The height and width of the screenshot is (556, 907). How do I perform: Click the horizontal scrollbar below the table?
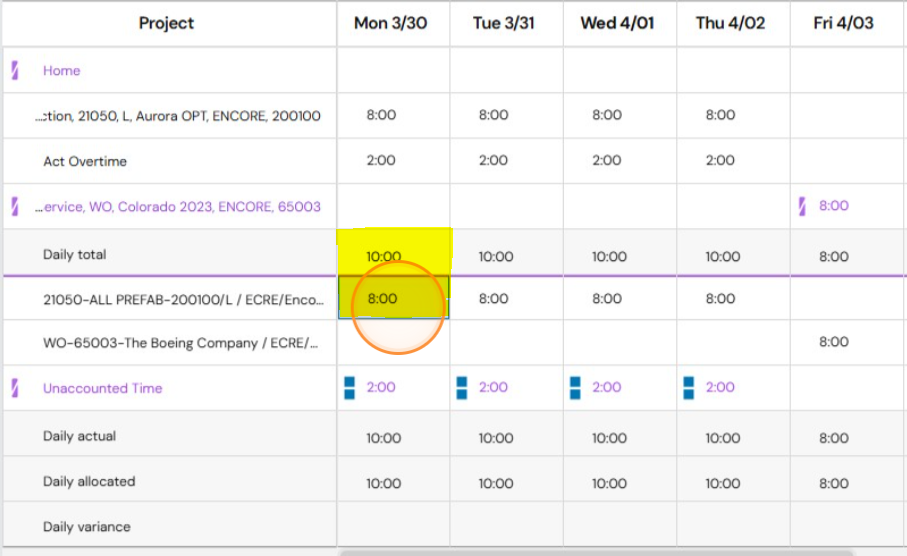[596, 553]
